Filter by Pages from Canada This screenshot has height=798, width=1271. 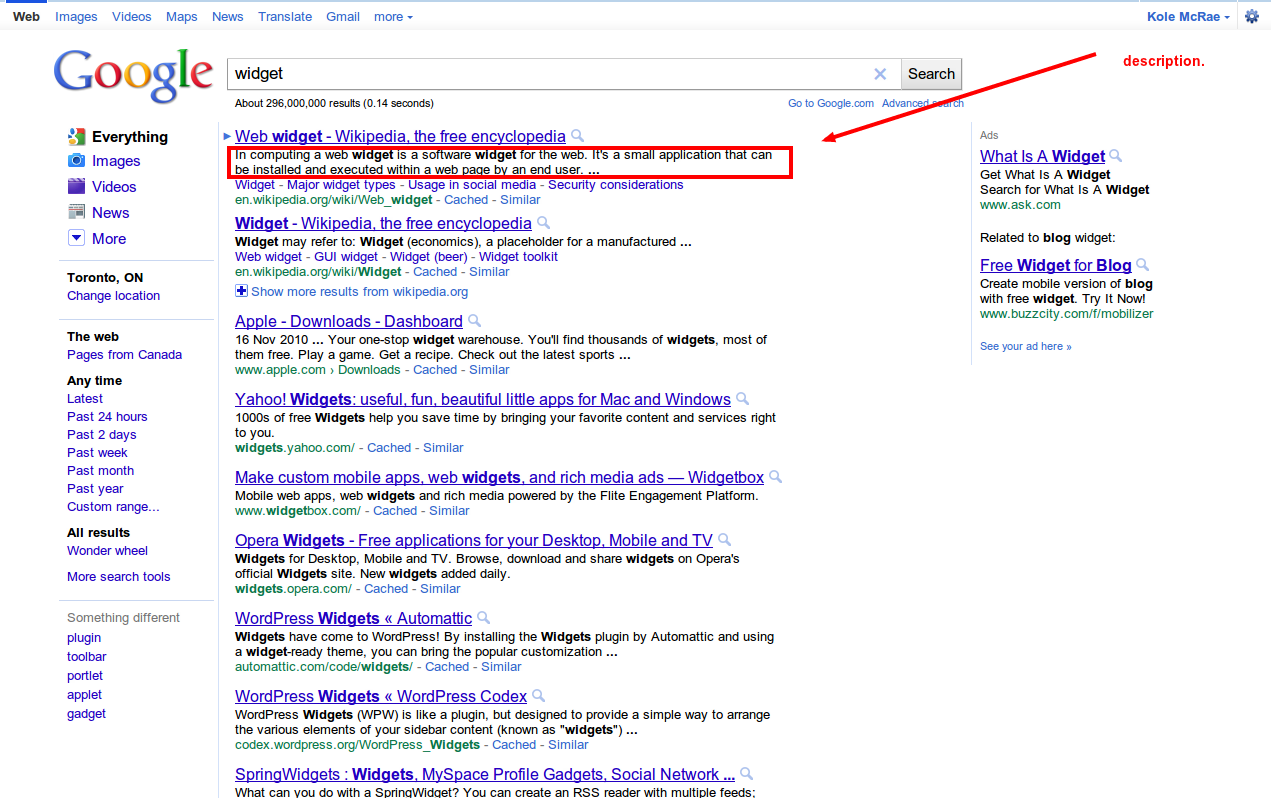pos(124,354)
